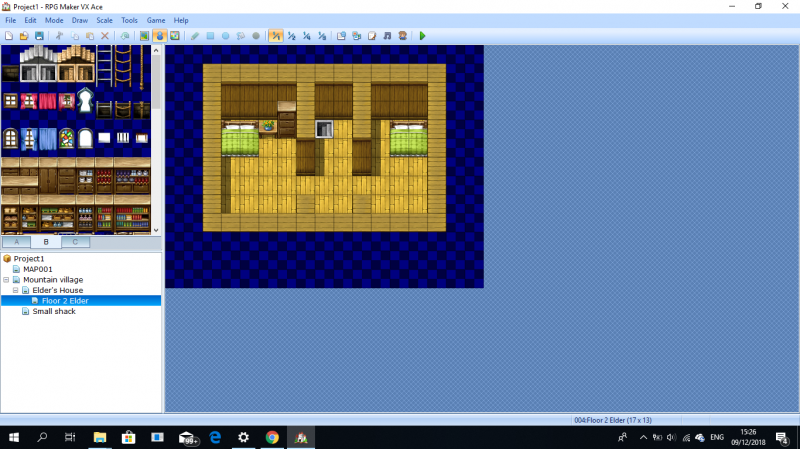The height and width of the screenshot is (449, 800).
Task: Open the Tools menu
Action: tap(129, 20)
